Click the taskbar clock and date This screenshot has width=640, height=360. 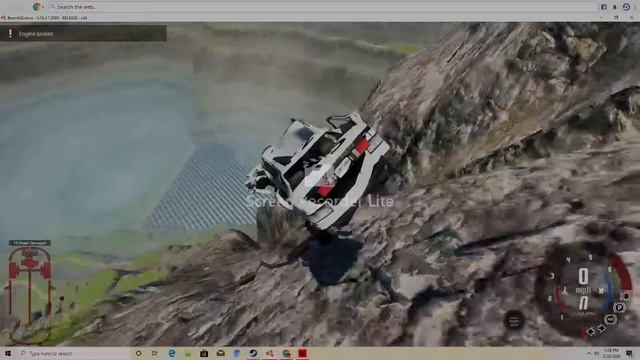click(611, 353)
